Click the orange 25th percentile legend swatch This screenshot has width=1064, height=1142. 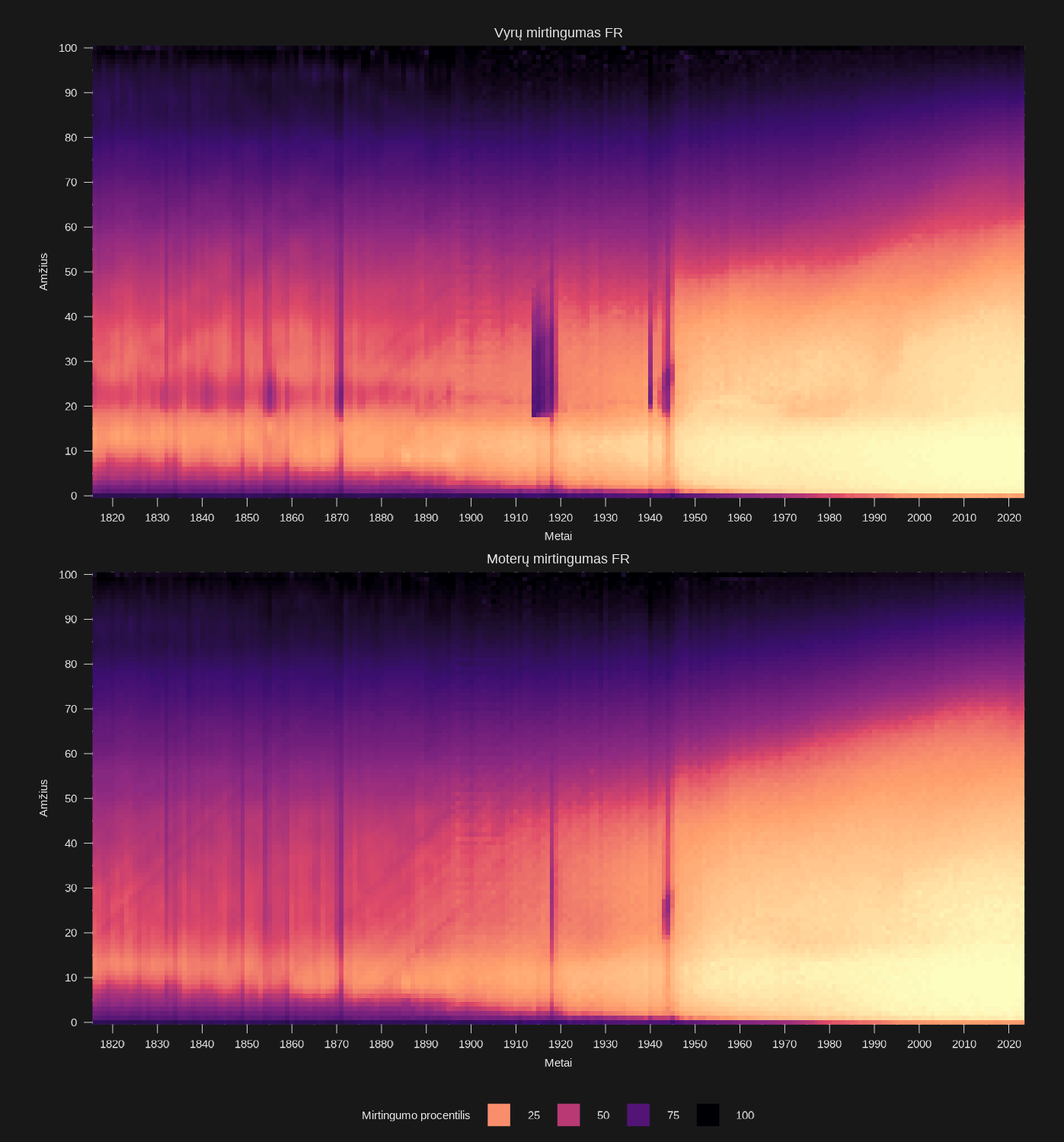click(x=499, y=1115)
